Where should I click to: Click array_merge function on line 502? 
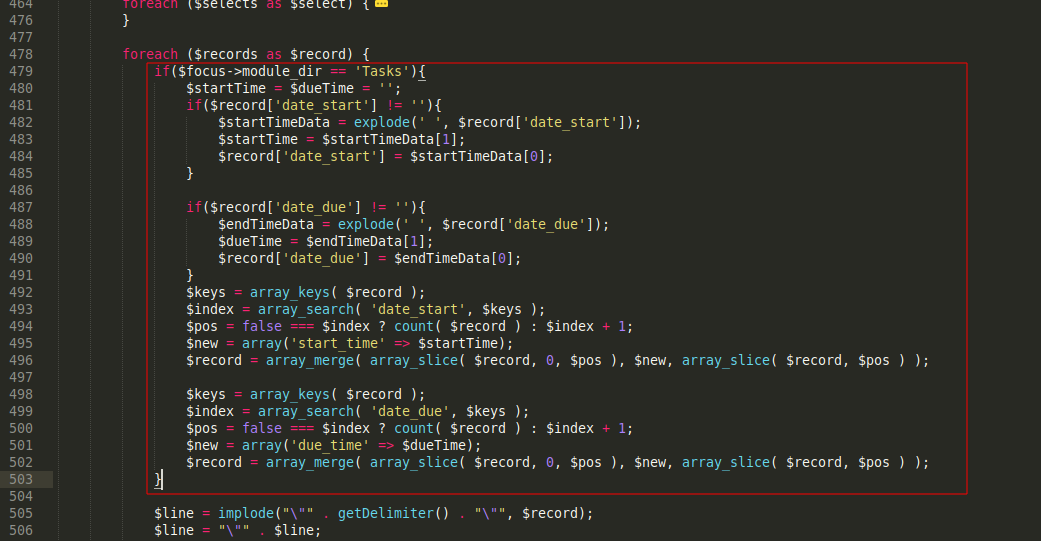pos(309,463)
